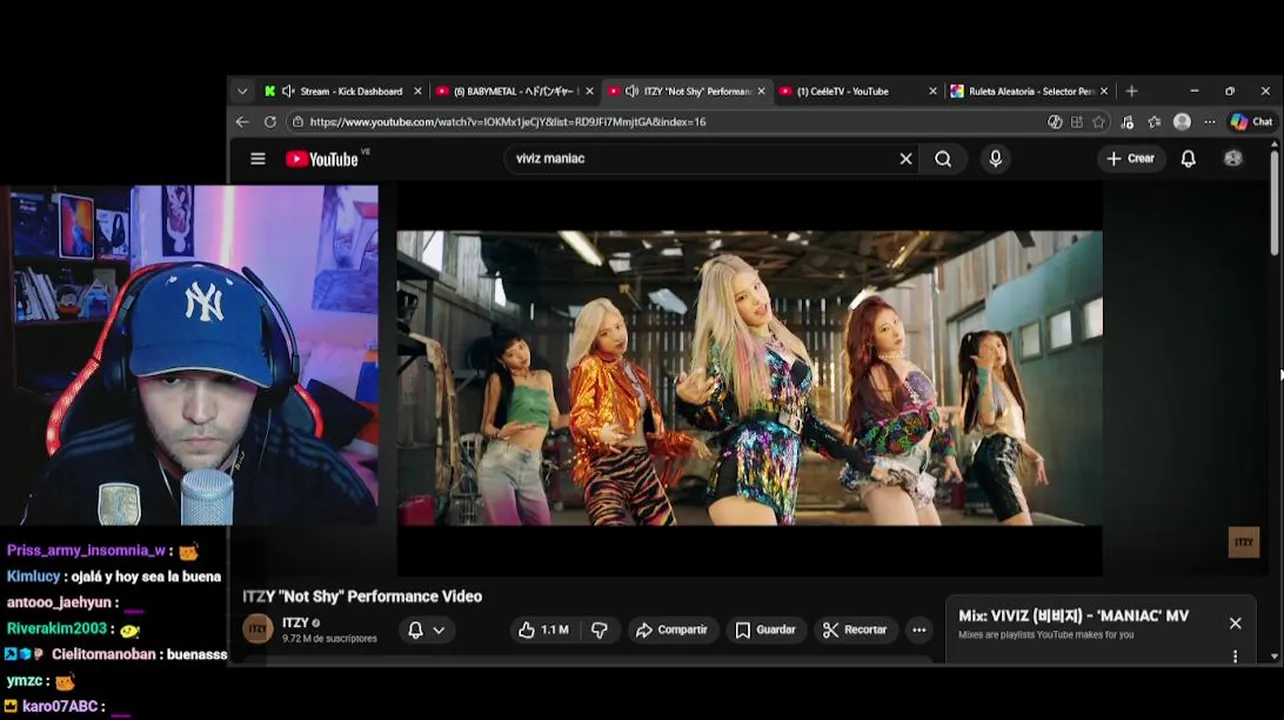Image resolution: width=1284 pixels, height=720 pixels.
Task: Open a new browser tab with plus
Action: (1131, 91)
